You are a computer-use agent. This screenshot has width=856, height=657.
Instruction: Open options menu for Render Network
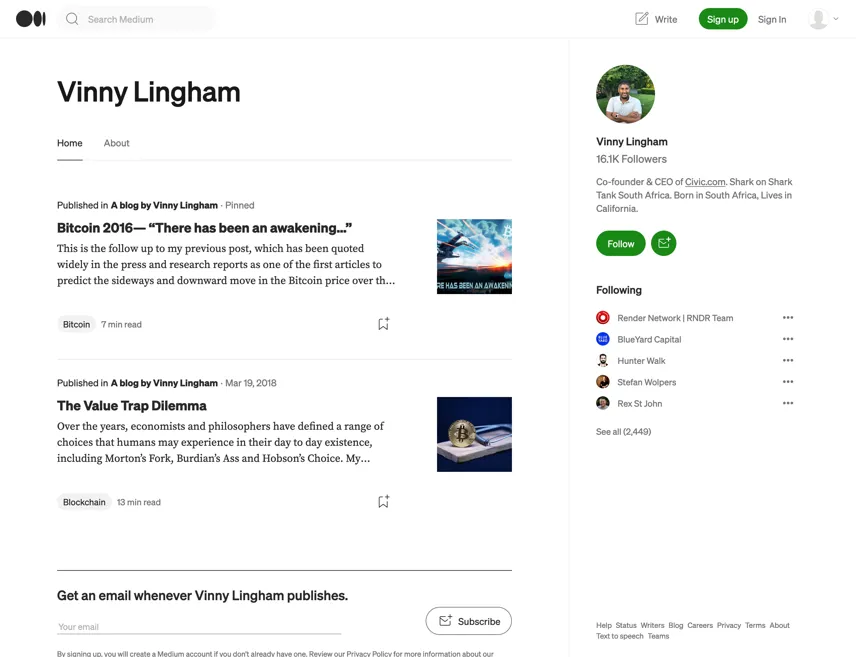(788, 317)
